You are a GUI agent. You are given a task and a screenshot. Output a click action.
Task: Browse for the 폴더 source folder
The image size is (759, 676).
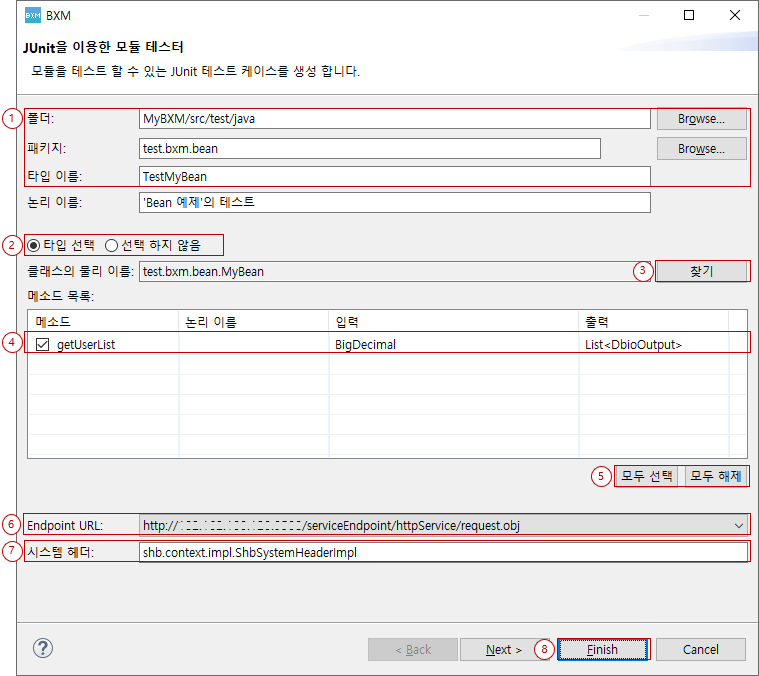(x=701, y=119)
